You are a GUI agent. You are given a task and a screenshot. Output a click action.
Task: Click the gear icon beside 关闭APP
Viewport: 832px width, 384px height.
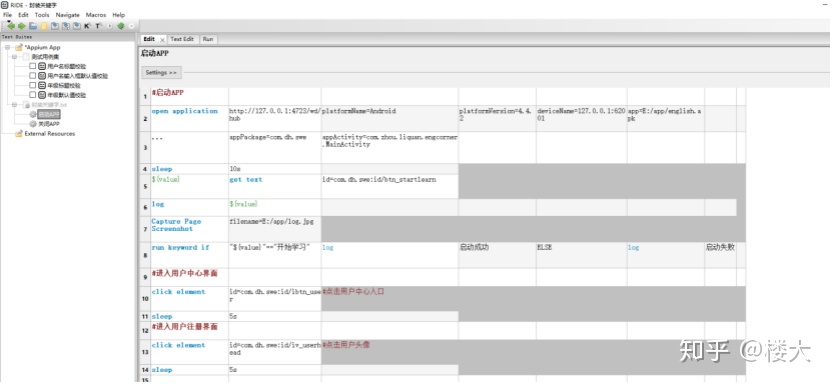pos(33,124)
